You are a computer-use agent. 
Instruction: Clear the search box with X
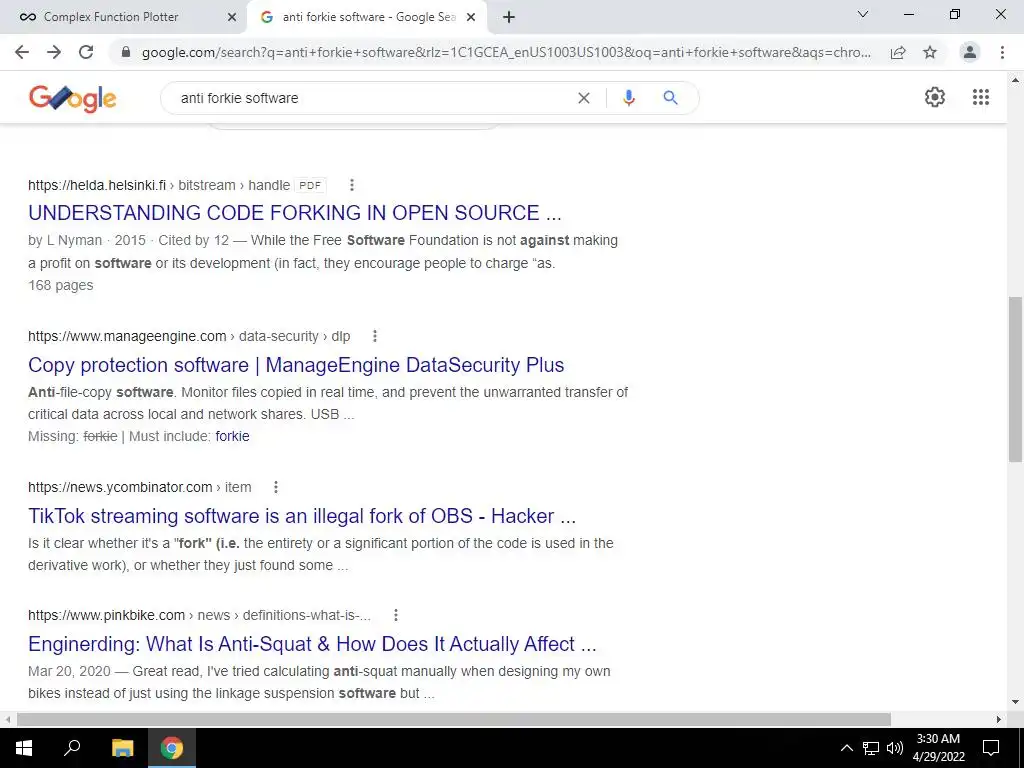pyautogui.click(x=584, y=98)
